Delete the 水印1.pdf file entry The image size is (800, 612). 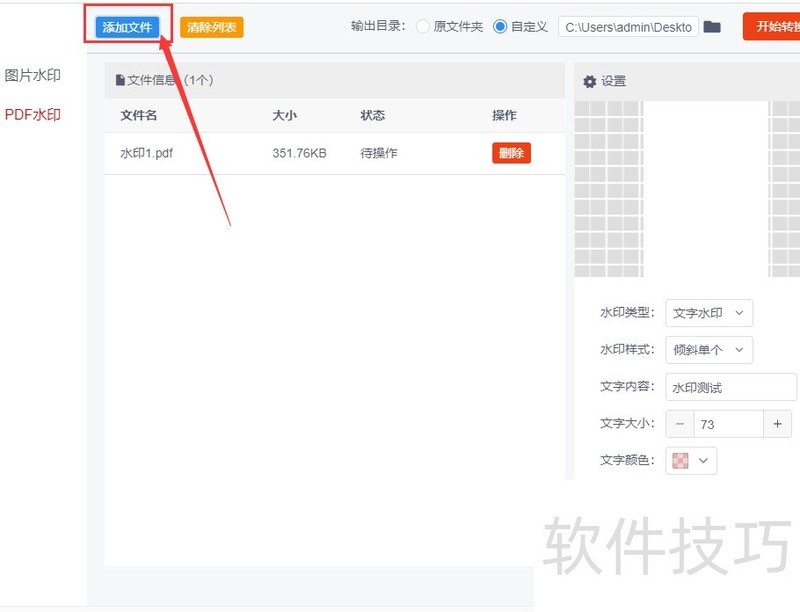coord(511,153)
